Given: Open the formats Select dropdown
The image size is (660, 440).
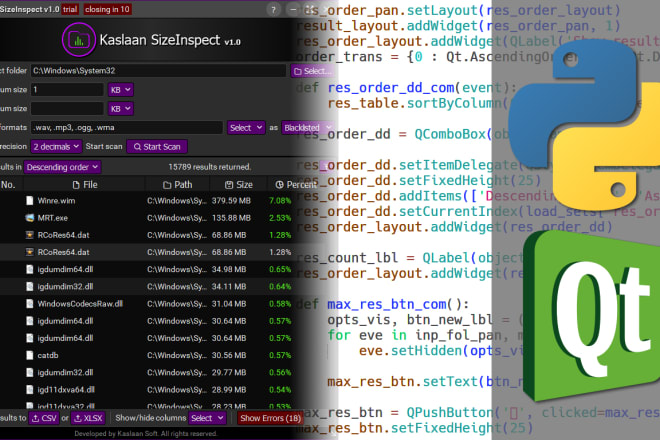Looking at the screenshot, I should coord(246,128).
